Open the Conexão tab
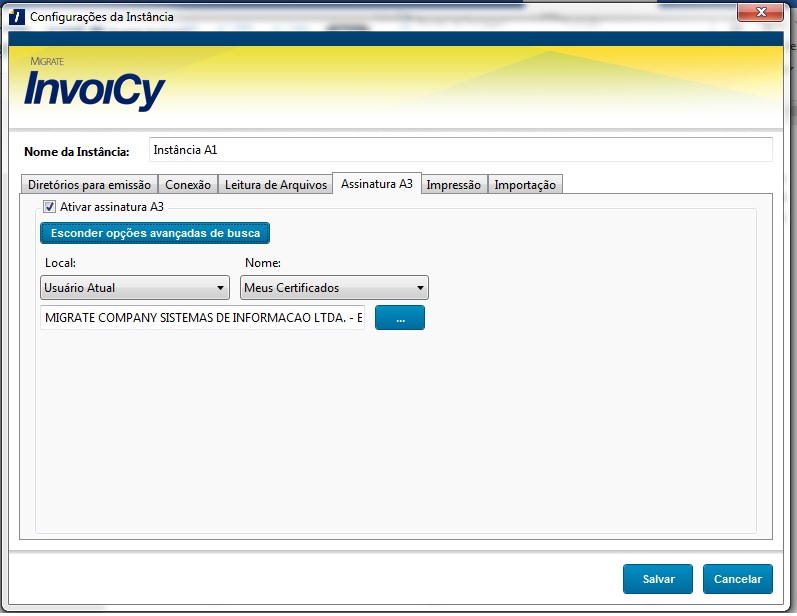 188,185
